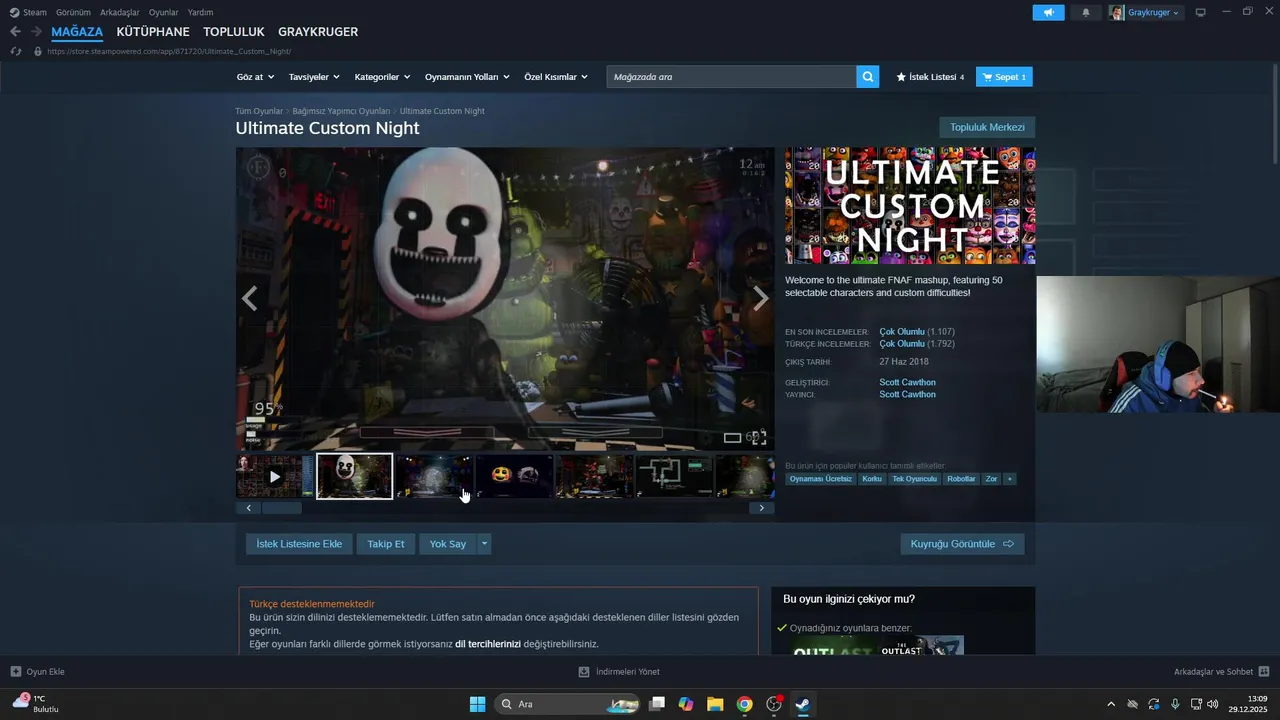Click the Takip Et button

[386, 544]
